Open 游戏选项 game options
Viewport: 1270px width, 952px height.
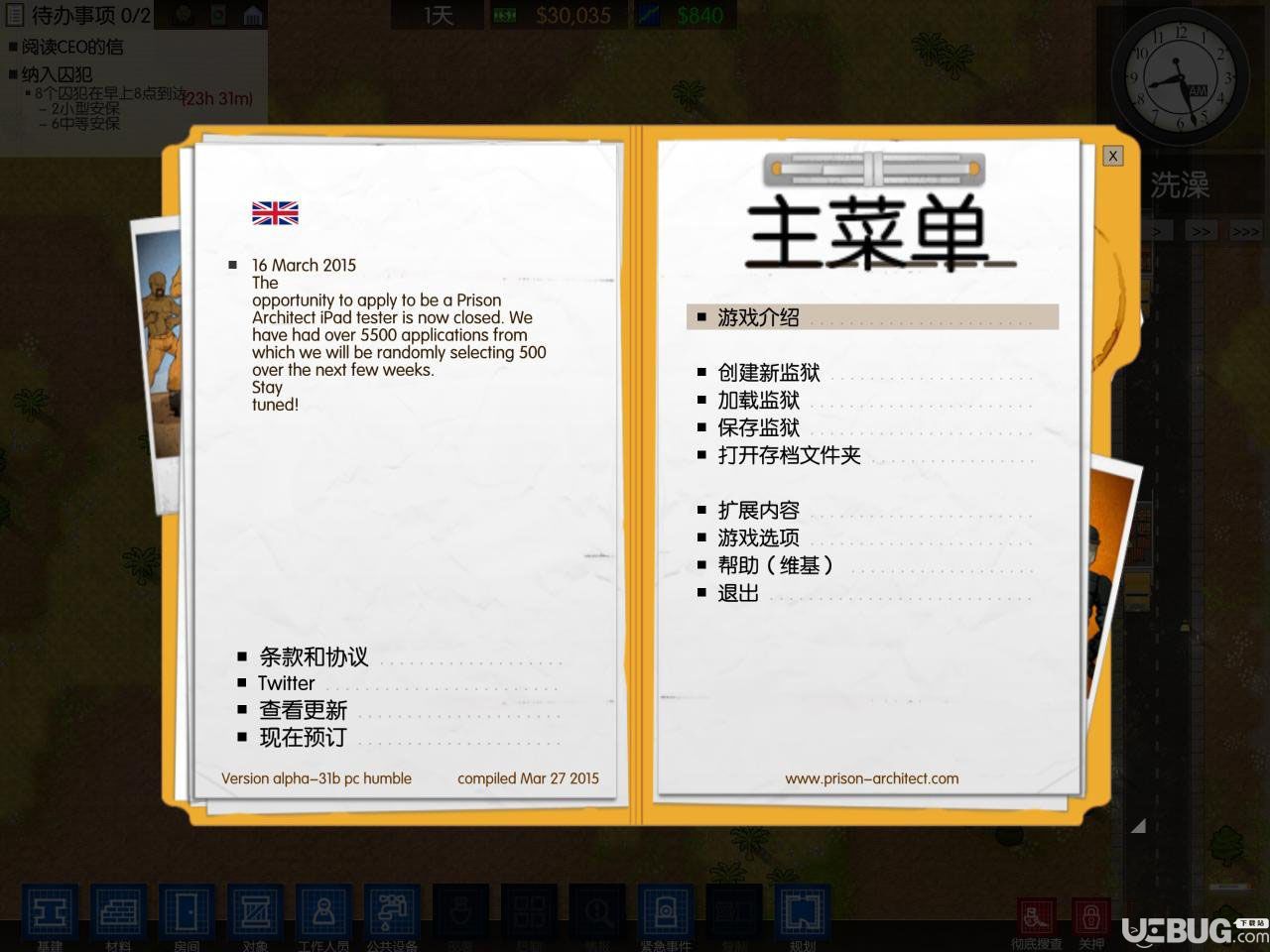[759, 537]
